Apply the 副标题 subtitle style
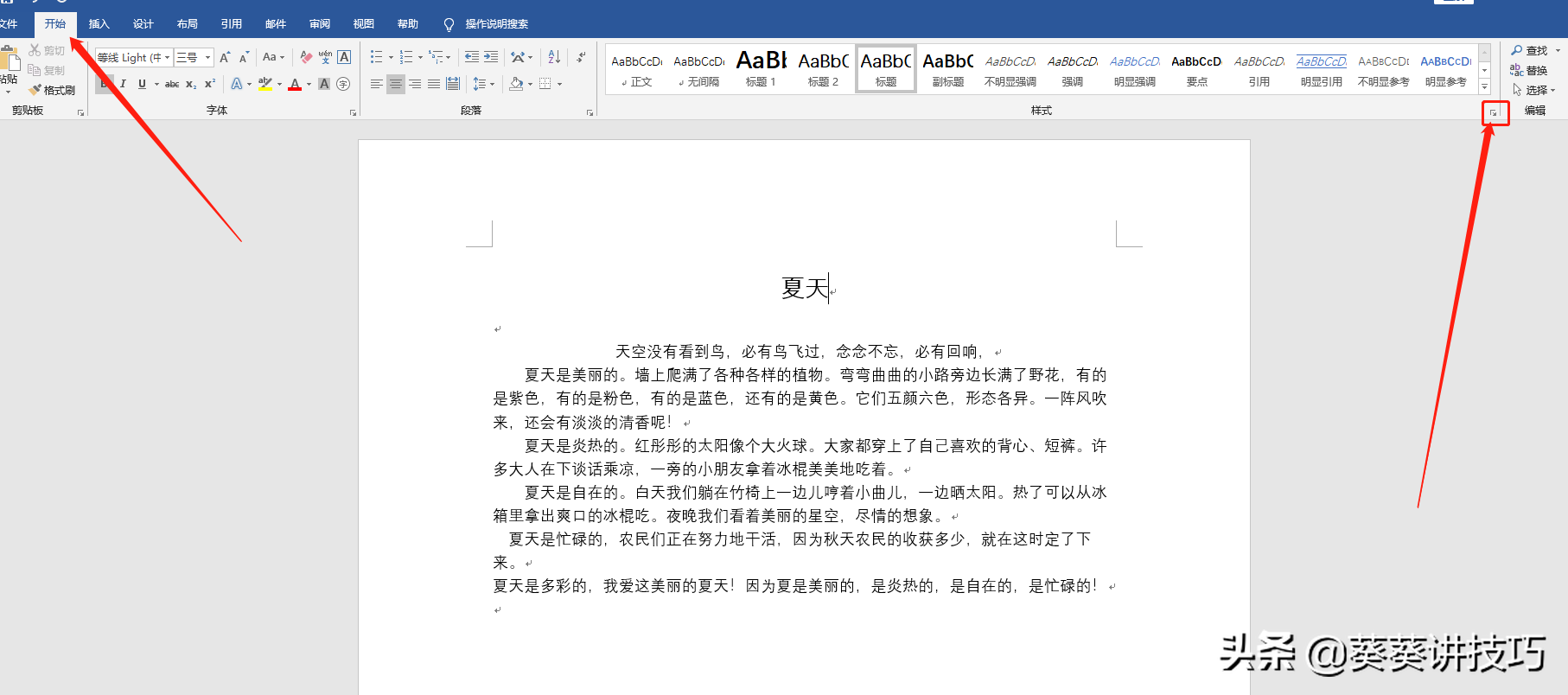1568x695 pixels. (x=947, y=68)
